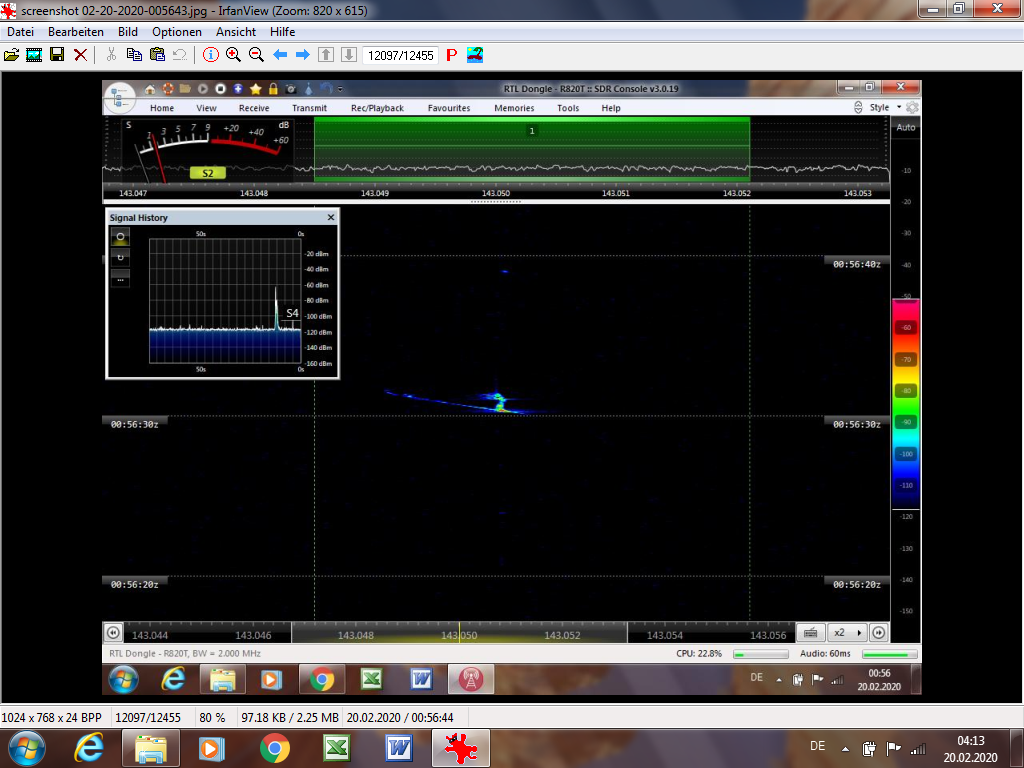
Task: Click the padlock icon in SDR Console
Action: (273, 89)
